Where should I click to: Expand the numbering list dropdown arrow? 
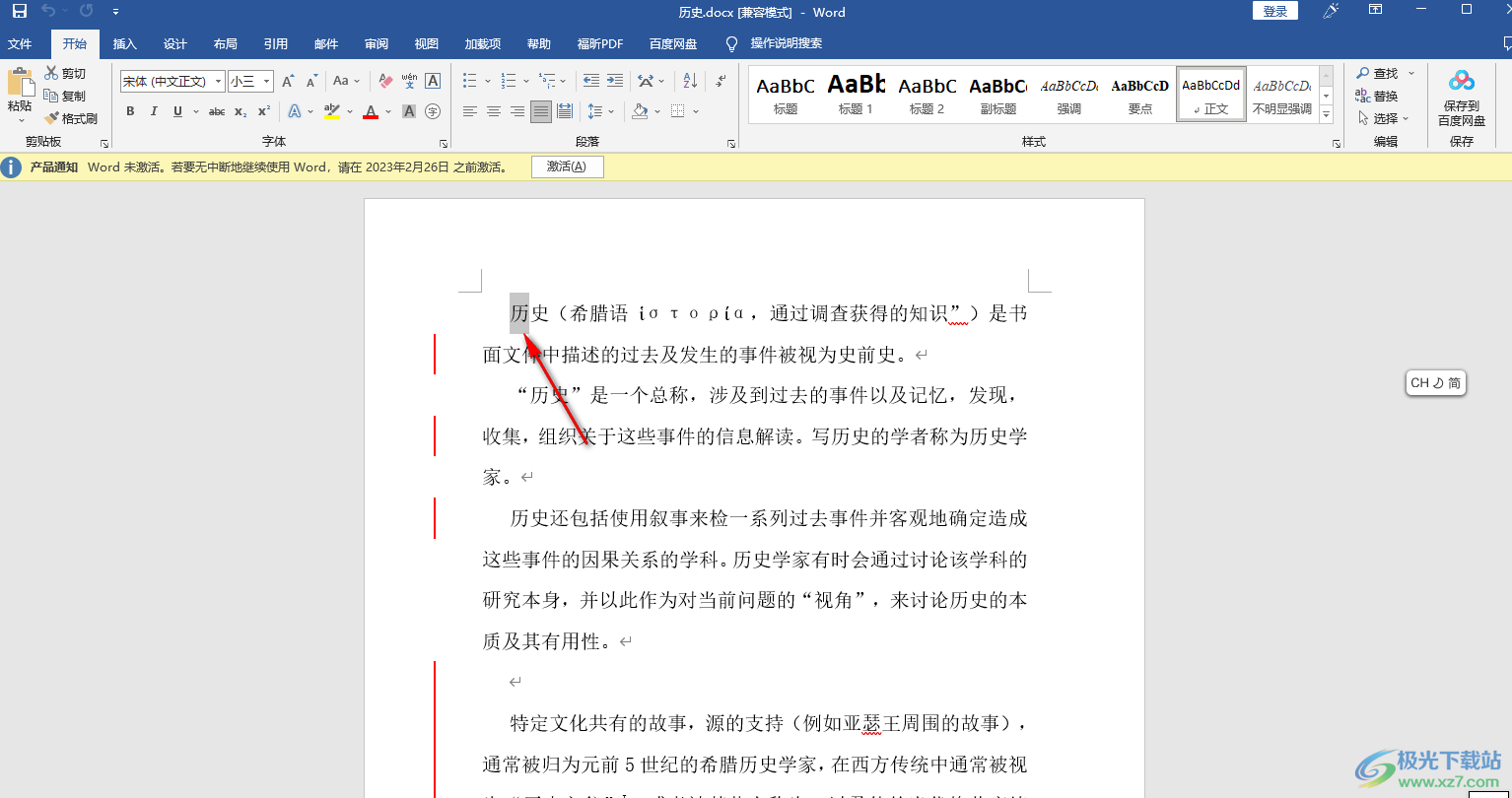525,81
